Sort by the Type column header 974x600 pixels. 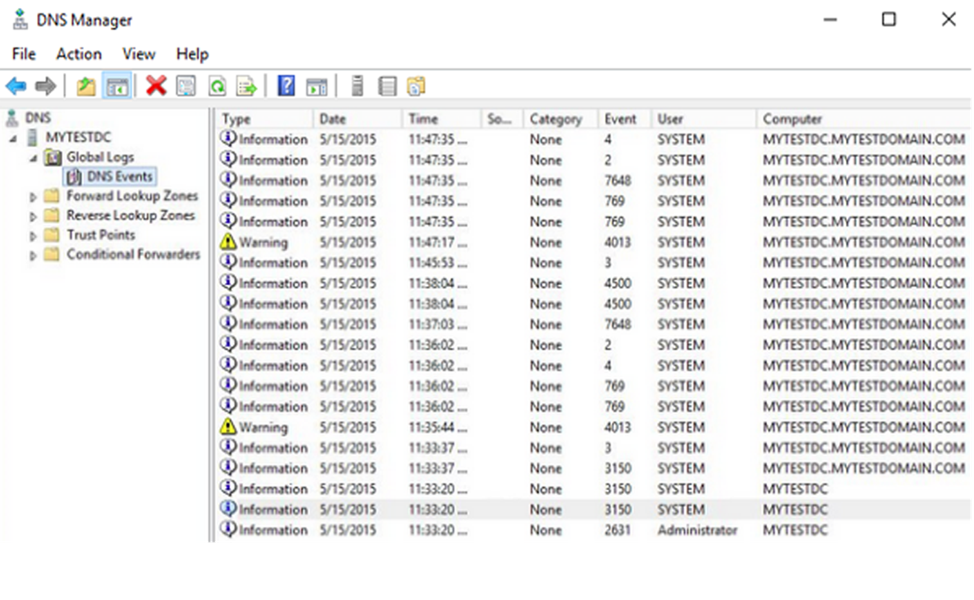tap(264, 119)
